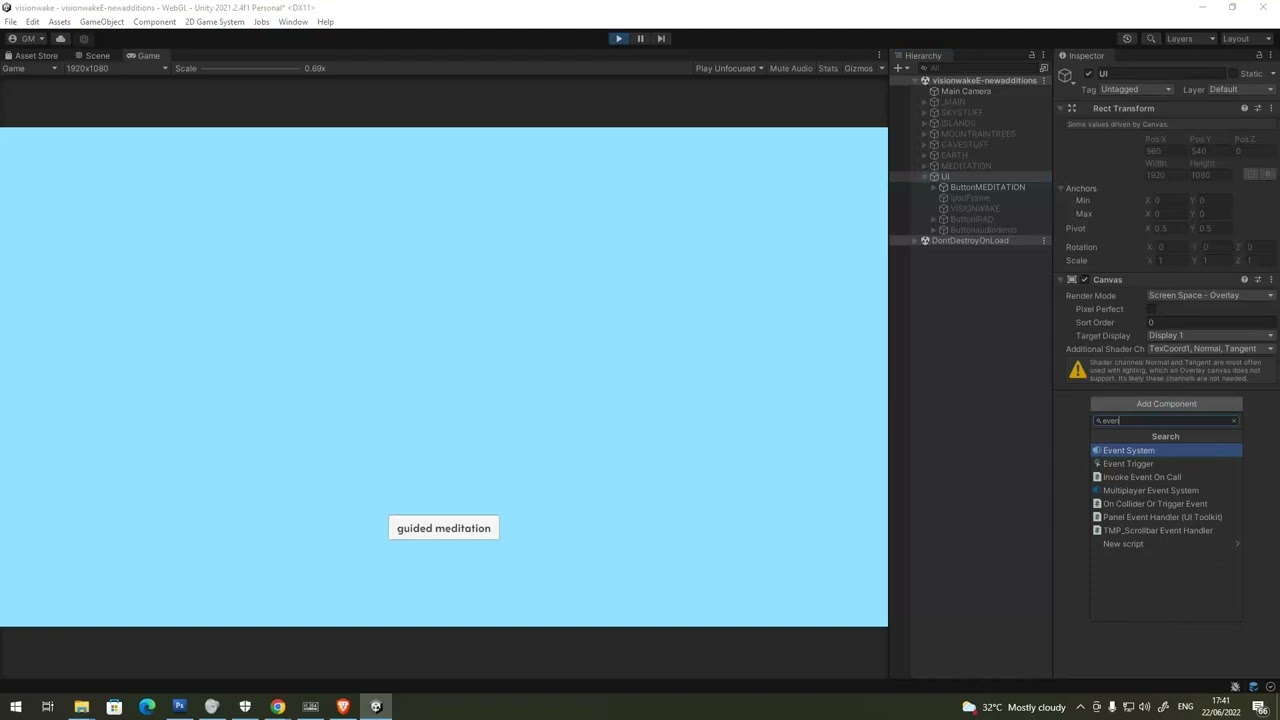This screenshot has width=1280, height=720.
Task: Open the Layer Default dropdown
Action: point(1241,90)
